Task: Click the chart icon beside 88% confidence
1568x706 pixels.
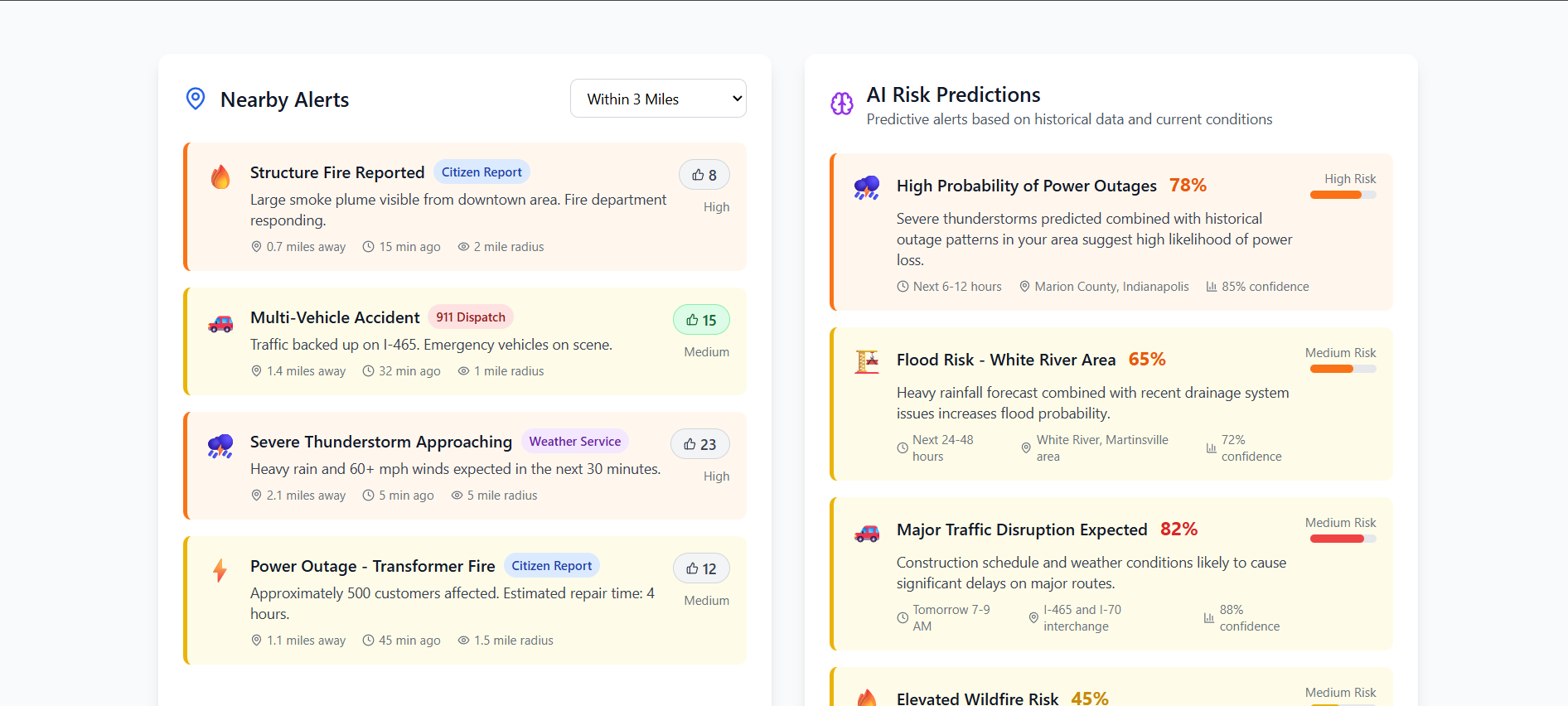Action: click(1209, 618)
